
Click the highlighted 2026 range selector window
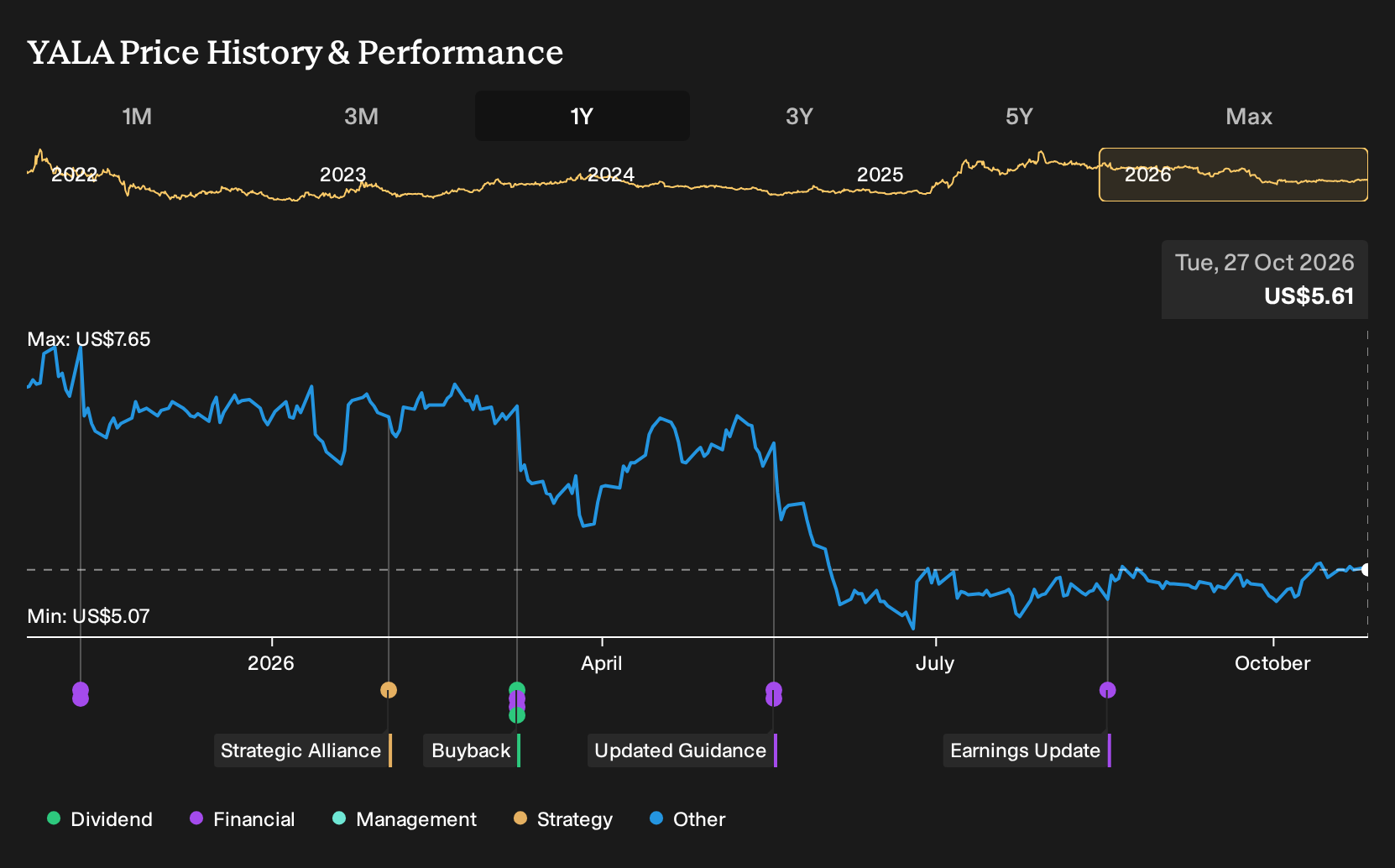[1234, 175]
